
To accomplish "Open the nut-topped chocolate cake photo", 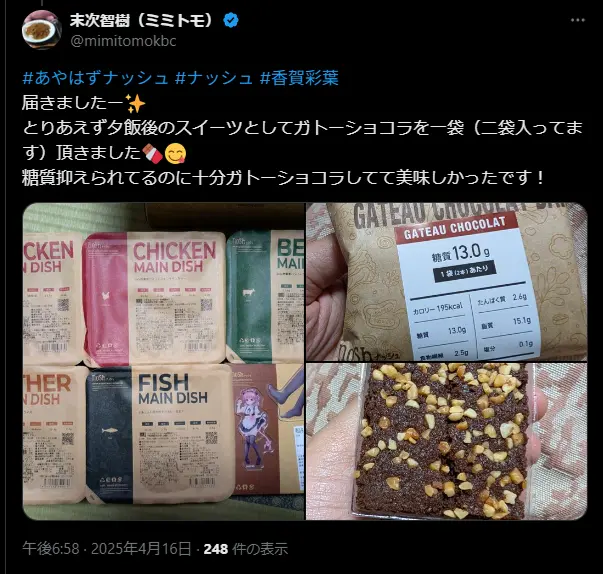I will (x=446, y=442).
